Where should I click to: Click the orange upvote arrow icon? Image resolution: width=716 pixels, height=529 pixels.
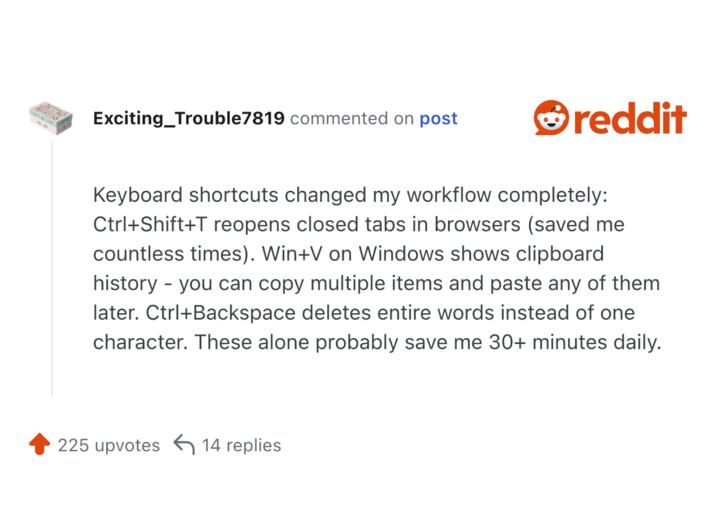tap(39, 445)
